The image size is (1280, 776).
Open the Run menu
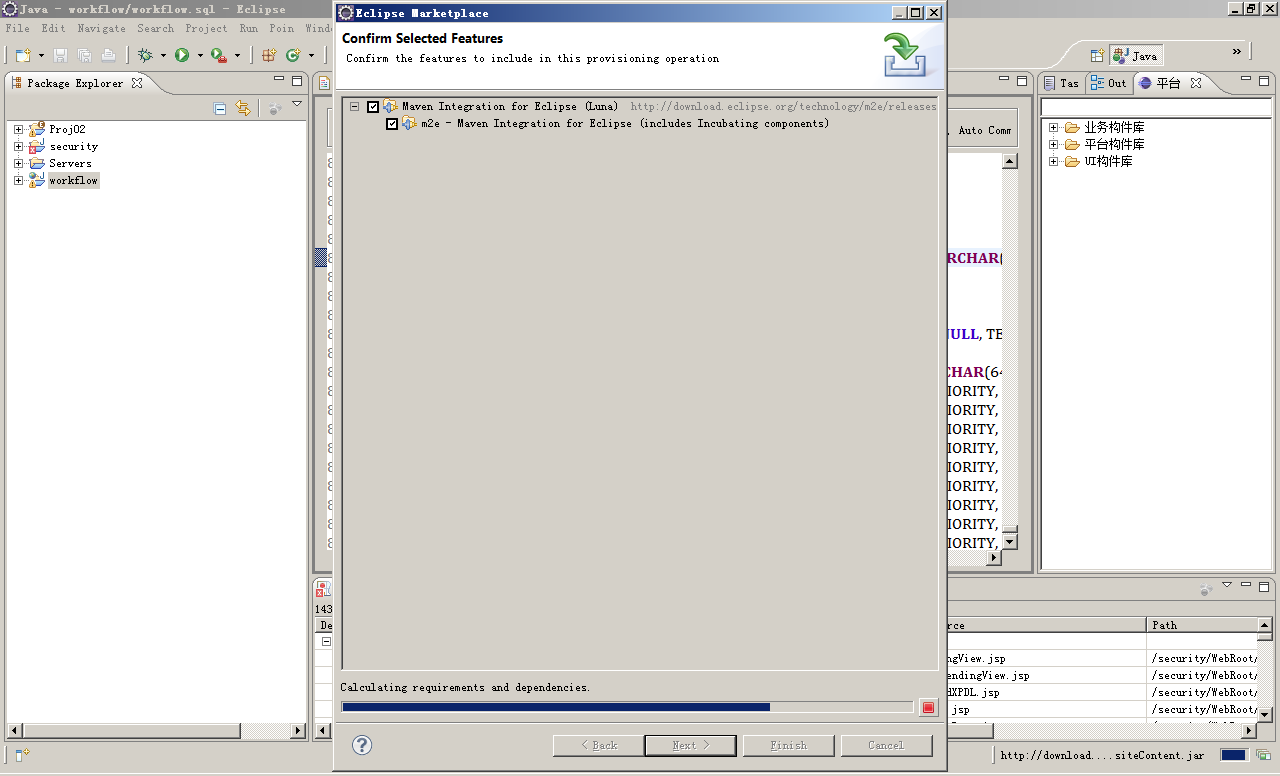(249, 29)
